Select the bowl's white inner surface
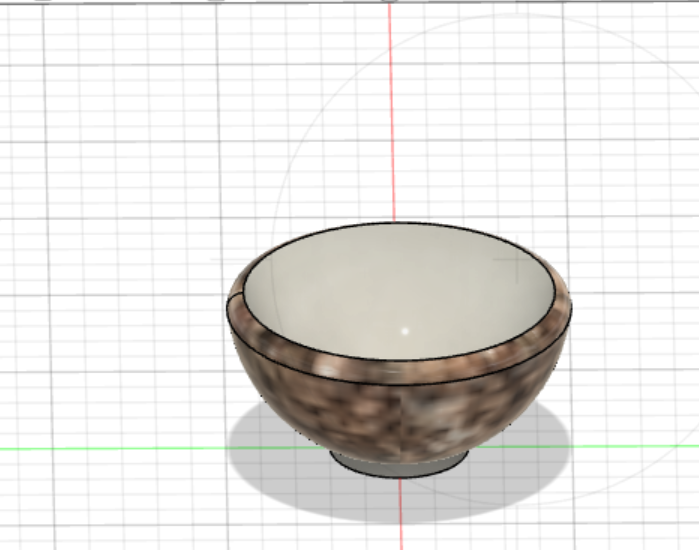Screen dimensions: 699x550 coord(399,292)
